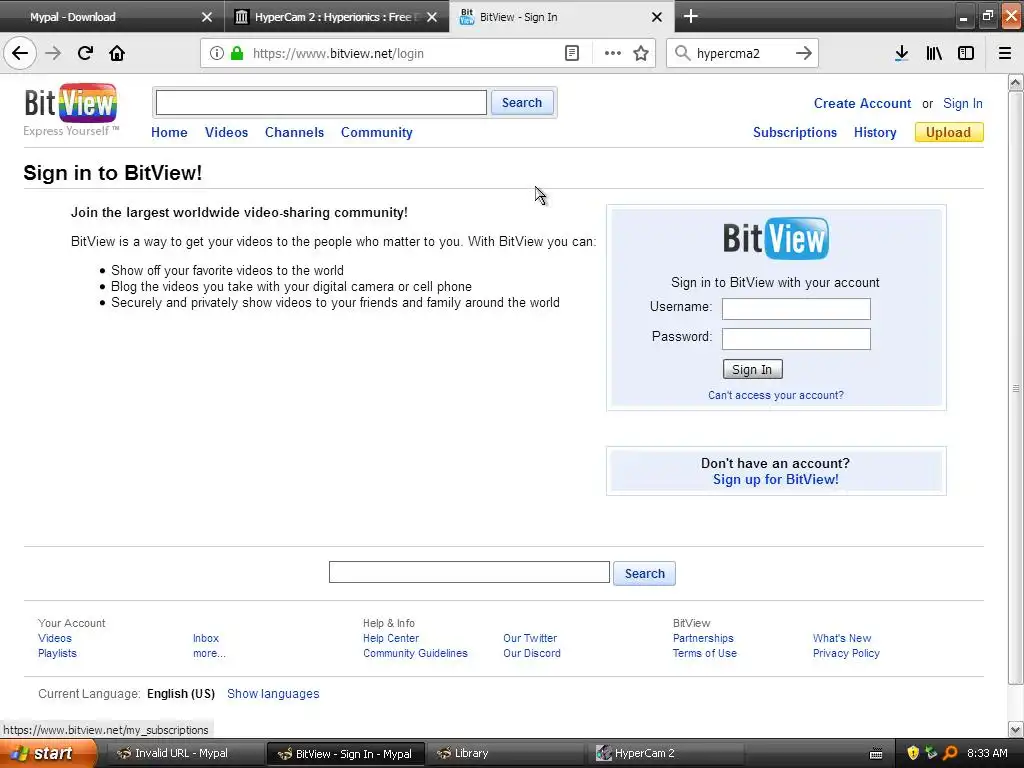The image size is (1024, 768).
Task: Open the downloads panel
Action: coord(902,53)
